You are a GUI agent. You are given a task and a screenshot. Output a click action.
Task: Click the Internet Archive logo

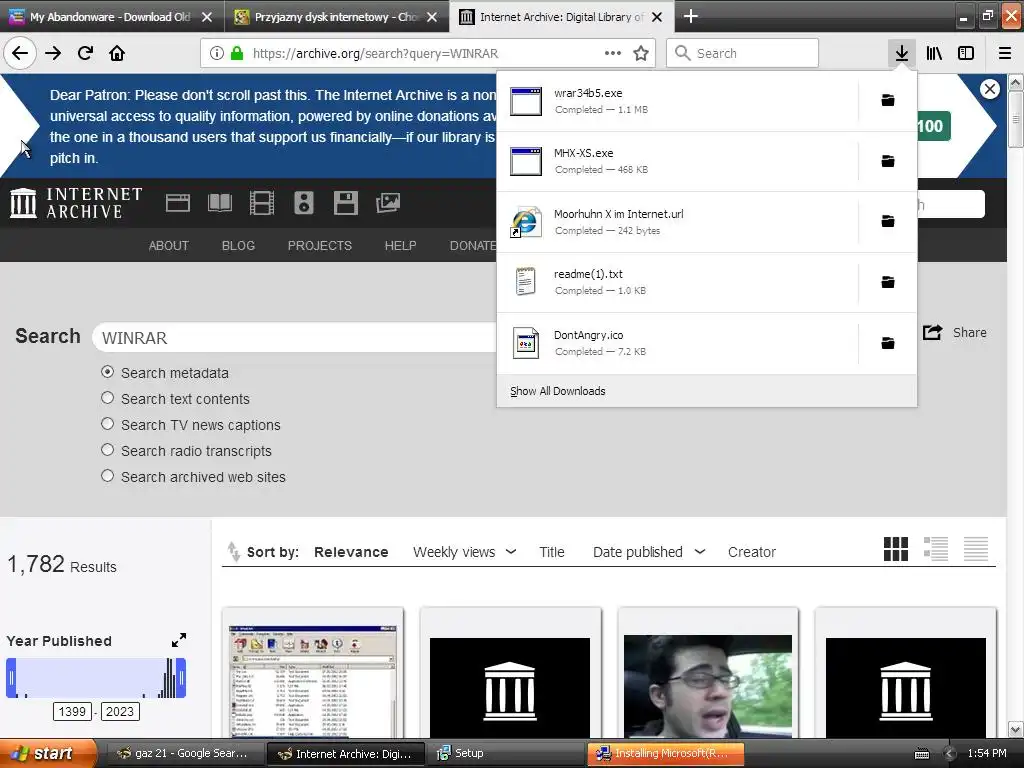pyautogui.click(x=76, y=203)
